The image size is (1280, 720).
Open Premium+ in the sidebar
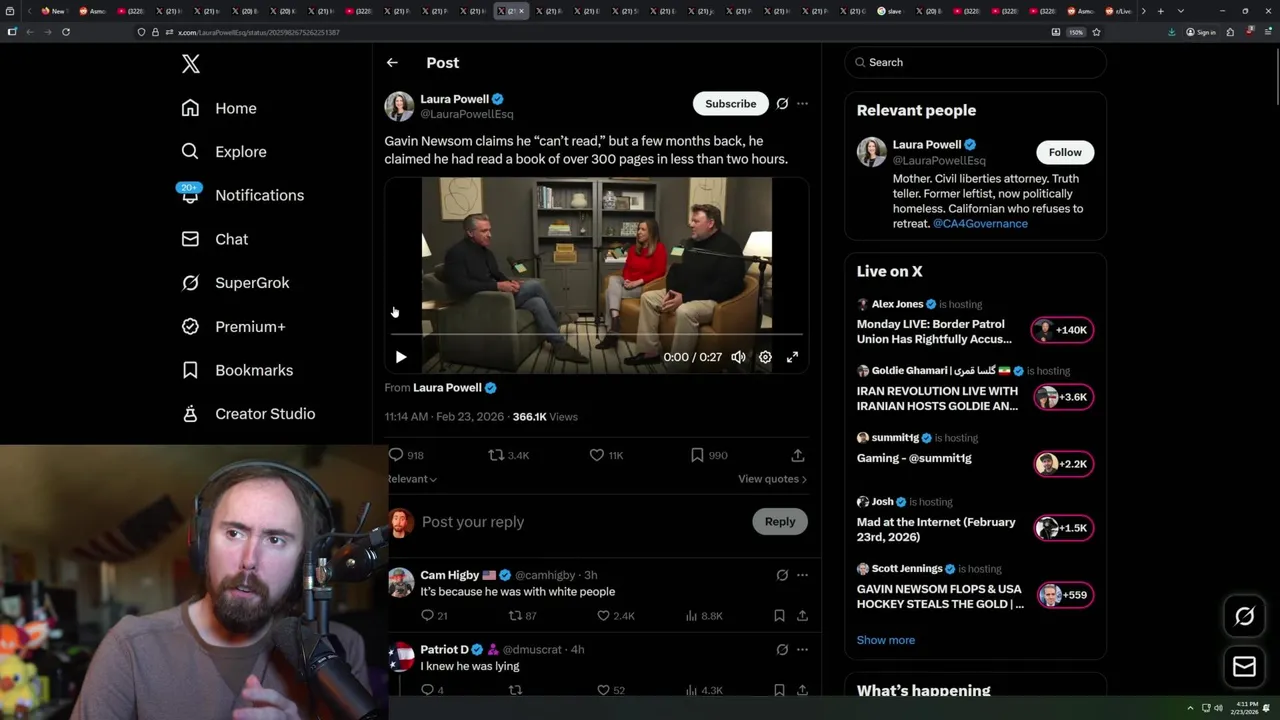click(233, 327)
